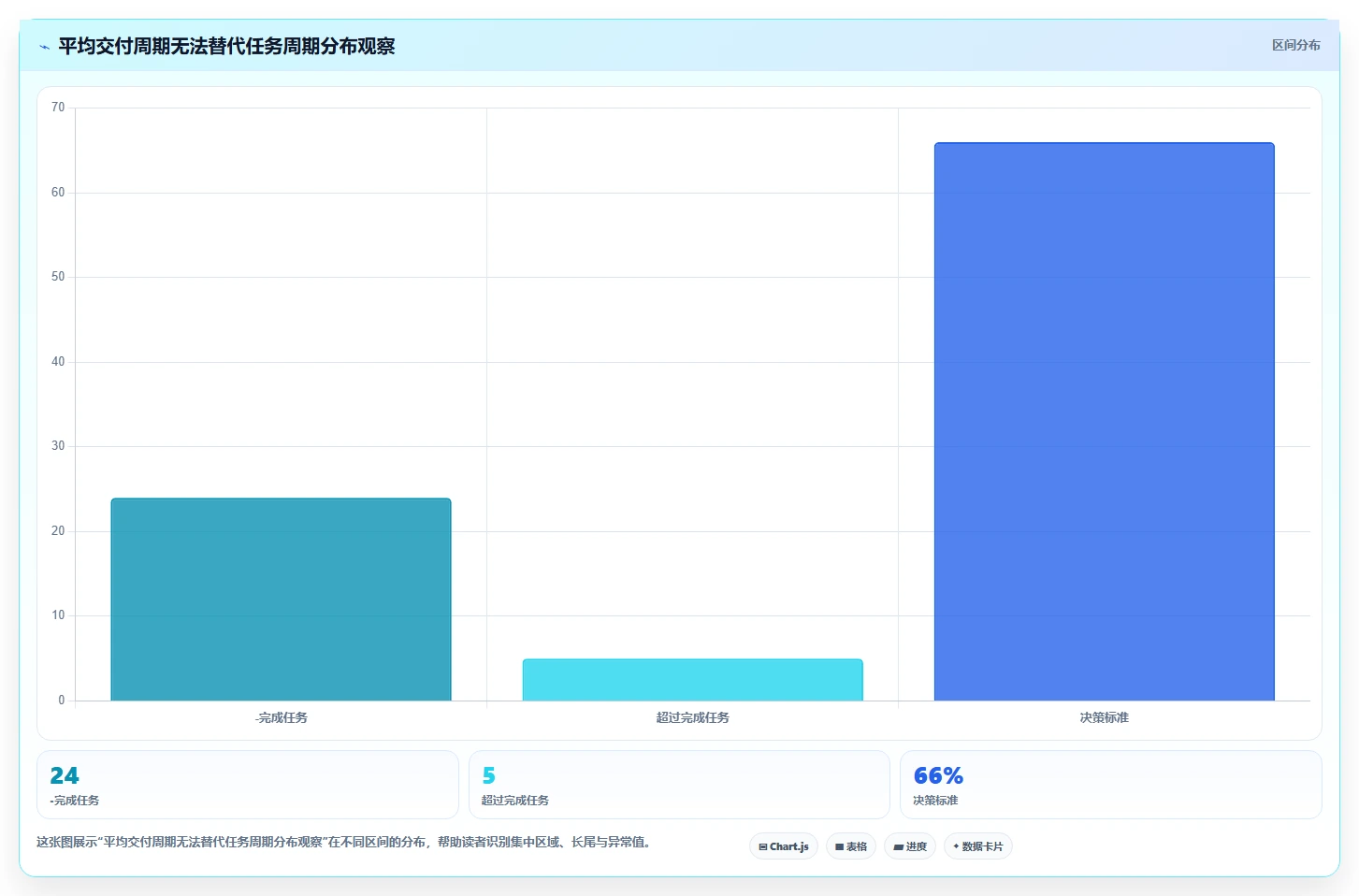The height and width of the screenshot is (896, 1359).
Task: Click the x-axis label 决策标准
Action: 1105,717
